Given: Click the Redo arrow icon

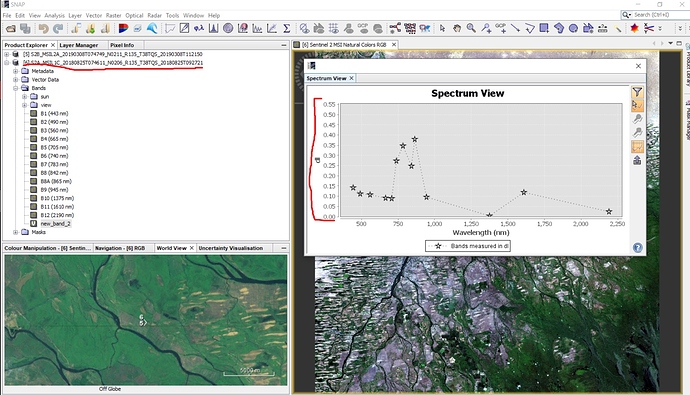Looking at the screenshot, I should tap(58, 29).
